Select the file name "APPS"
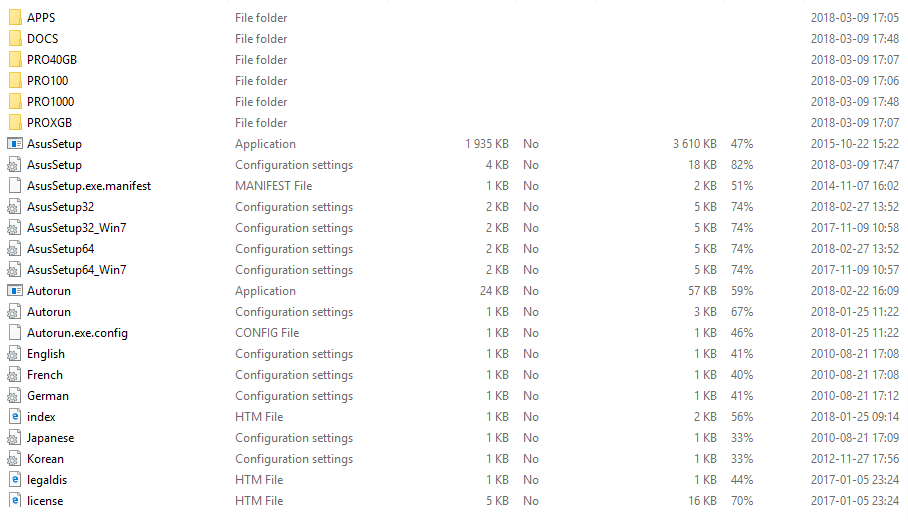Image resolution: width=908 pixels, height=520 pixels. click(41, 18)
